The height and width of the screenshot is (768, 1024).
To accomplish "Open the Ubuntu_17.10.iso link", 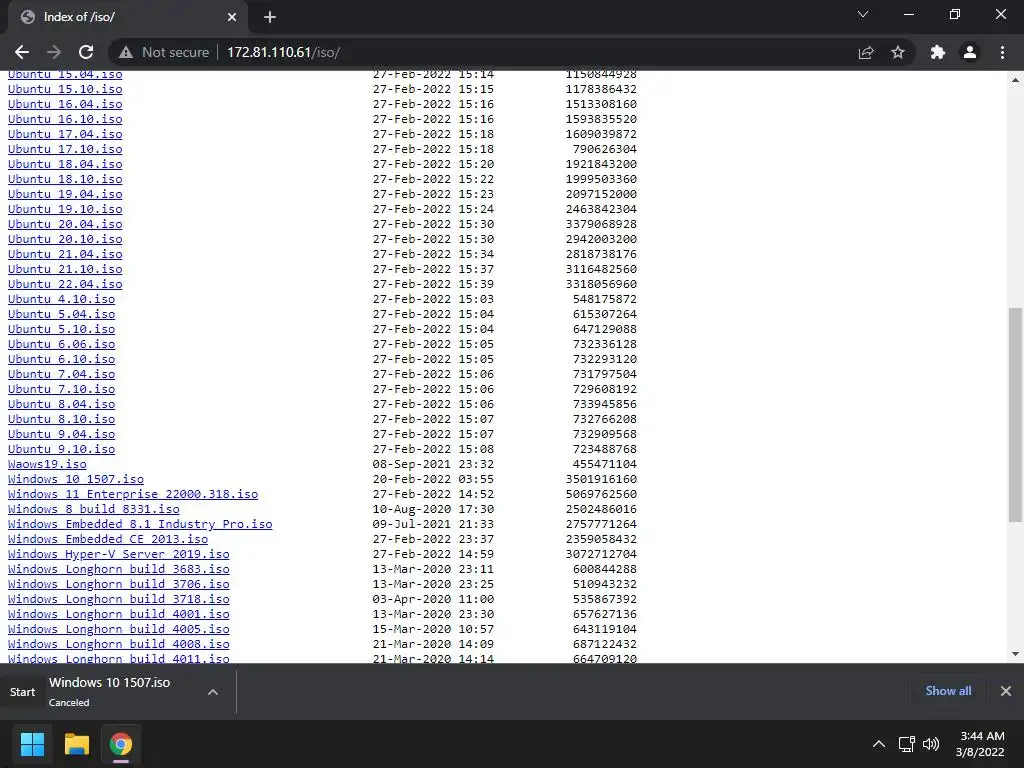I will (65, 149).
